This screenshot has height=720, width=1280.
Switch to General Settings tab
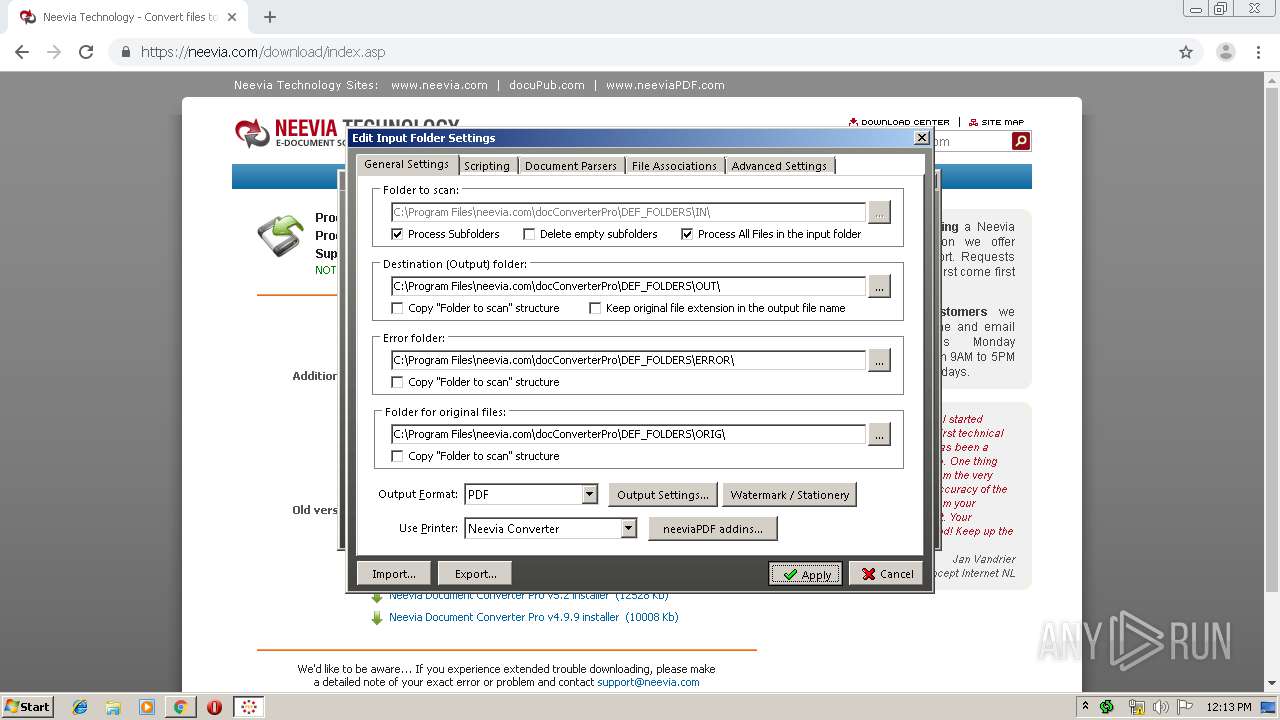(407, 164)
